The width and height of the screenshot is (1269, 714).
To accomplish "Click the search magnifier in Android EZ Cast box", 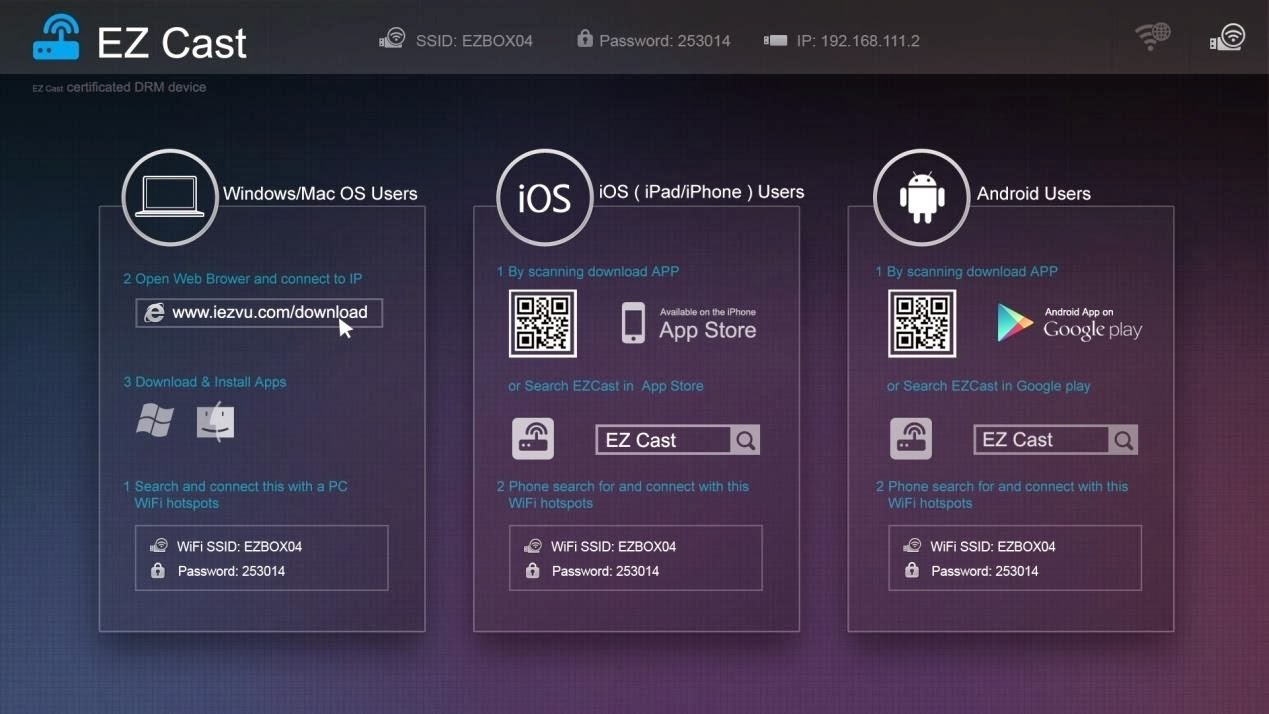I will (1123, 440).
